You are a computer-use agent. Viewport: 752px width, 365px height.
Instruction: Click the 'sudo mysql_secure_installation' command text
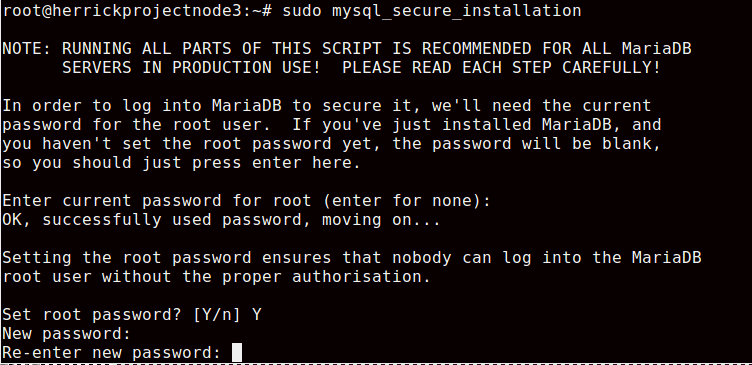tap(432, 11)
